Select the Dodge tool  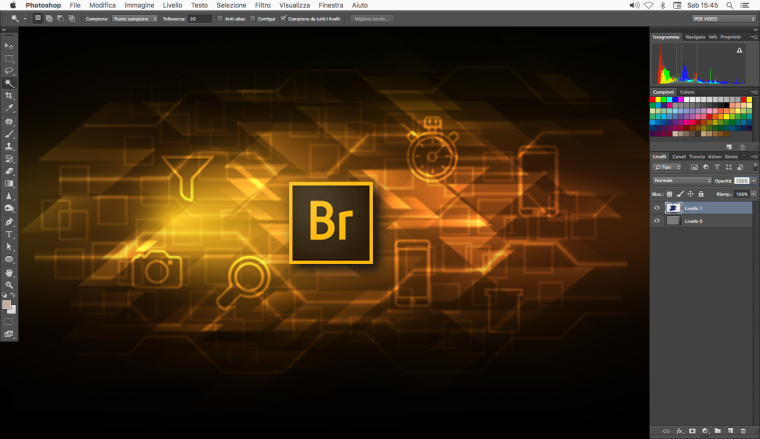point(9,209)
